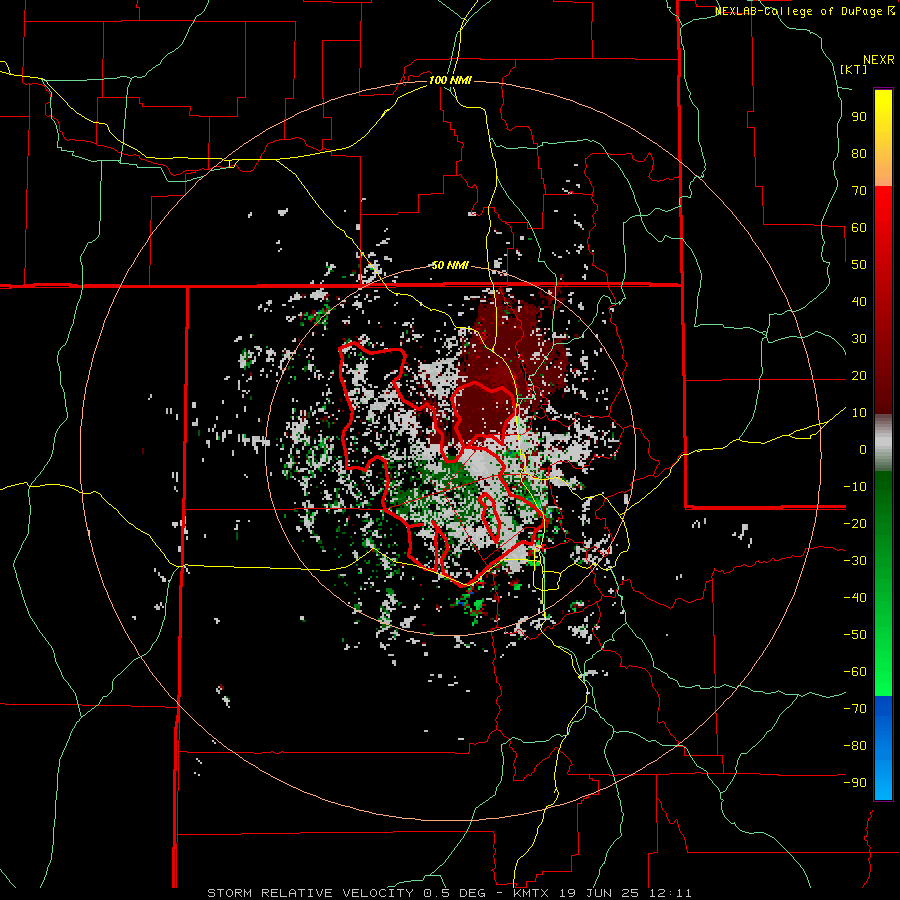The width and height of the screenshot is (900, 900).
Task: Click the -50 value on the velocity scale
Action: click(x=855, y=635)
